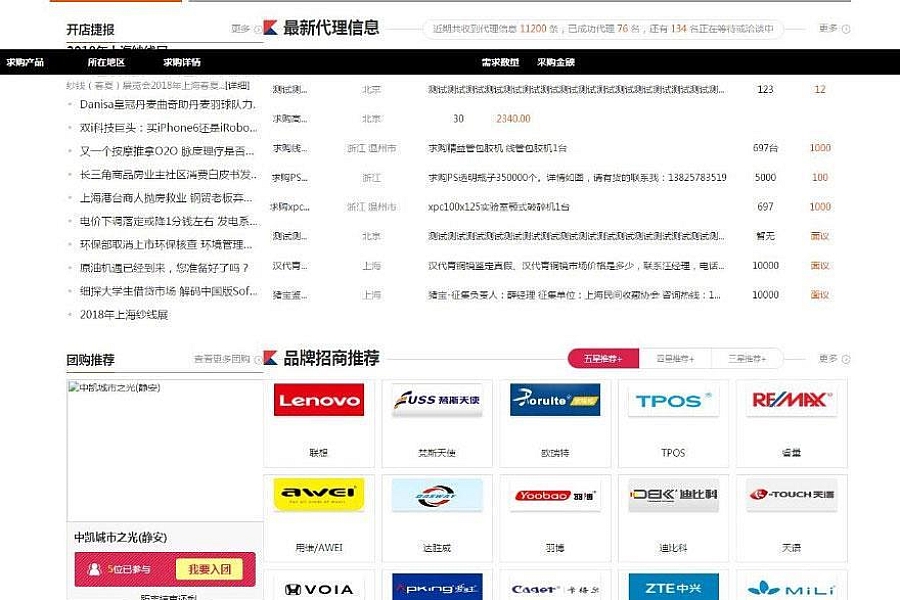Click the 求购详情 column header
The image size is (900, 600).
(182, 62)
